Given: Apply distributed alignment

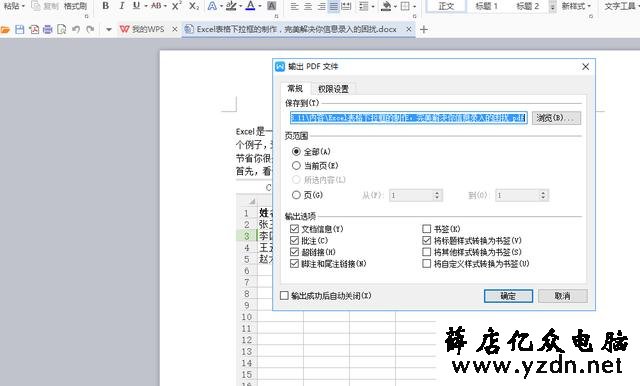Looking at the screenshot, I should 346,6.
